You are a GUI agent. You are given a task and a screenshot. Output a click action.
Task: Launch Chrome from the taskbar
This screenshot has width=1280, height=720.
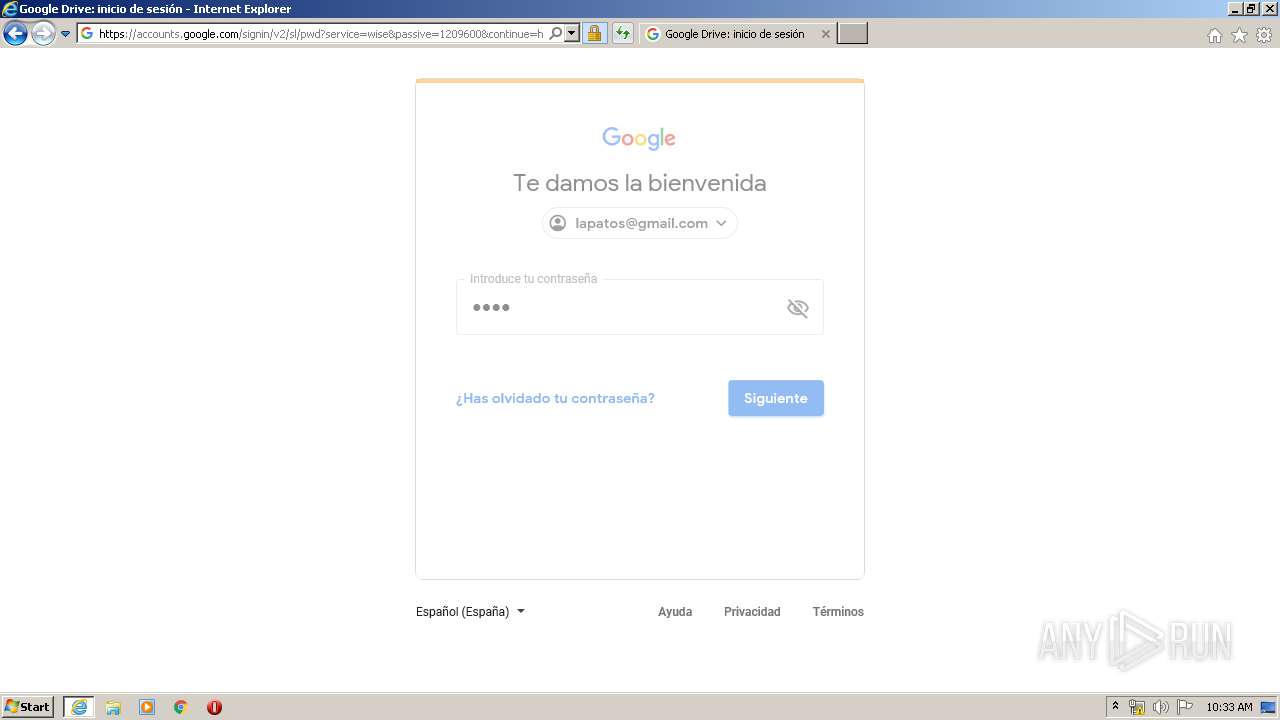click(181, 707)
